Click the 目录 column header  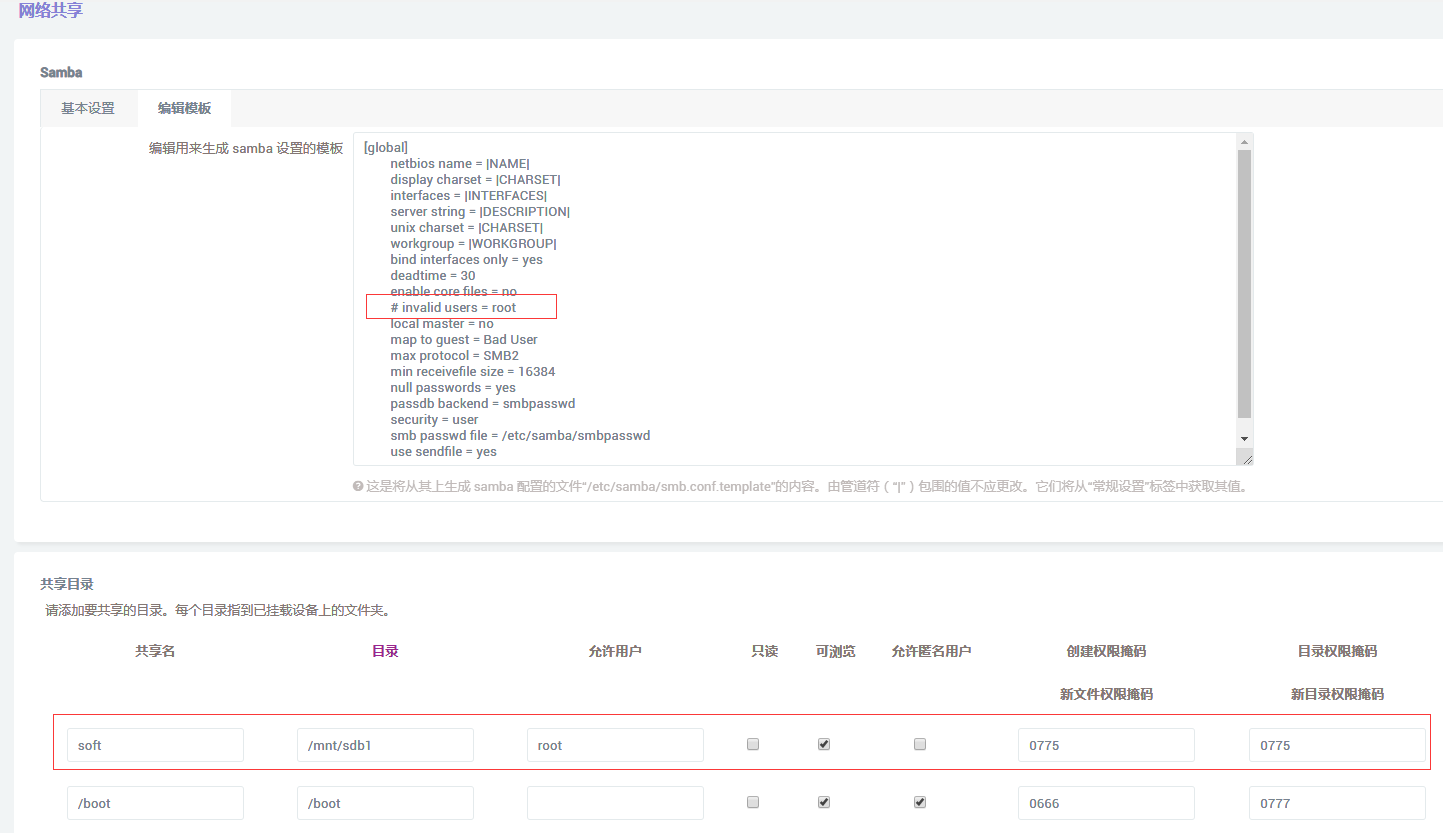(385, 651)
